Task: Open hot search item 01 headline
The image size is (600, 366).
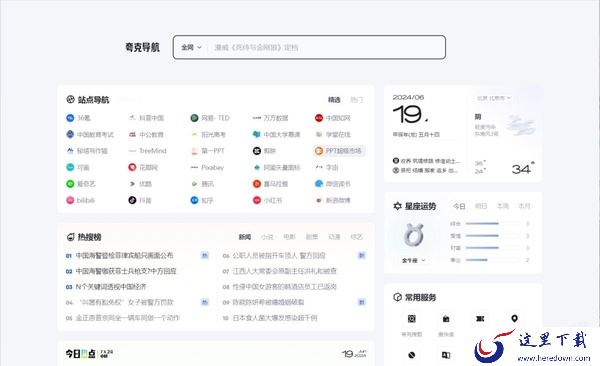Action: click(124, 255)
